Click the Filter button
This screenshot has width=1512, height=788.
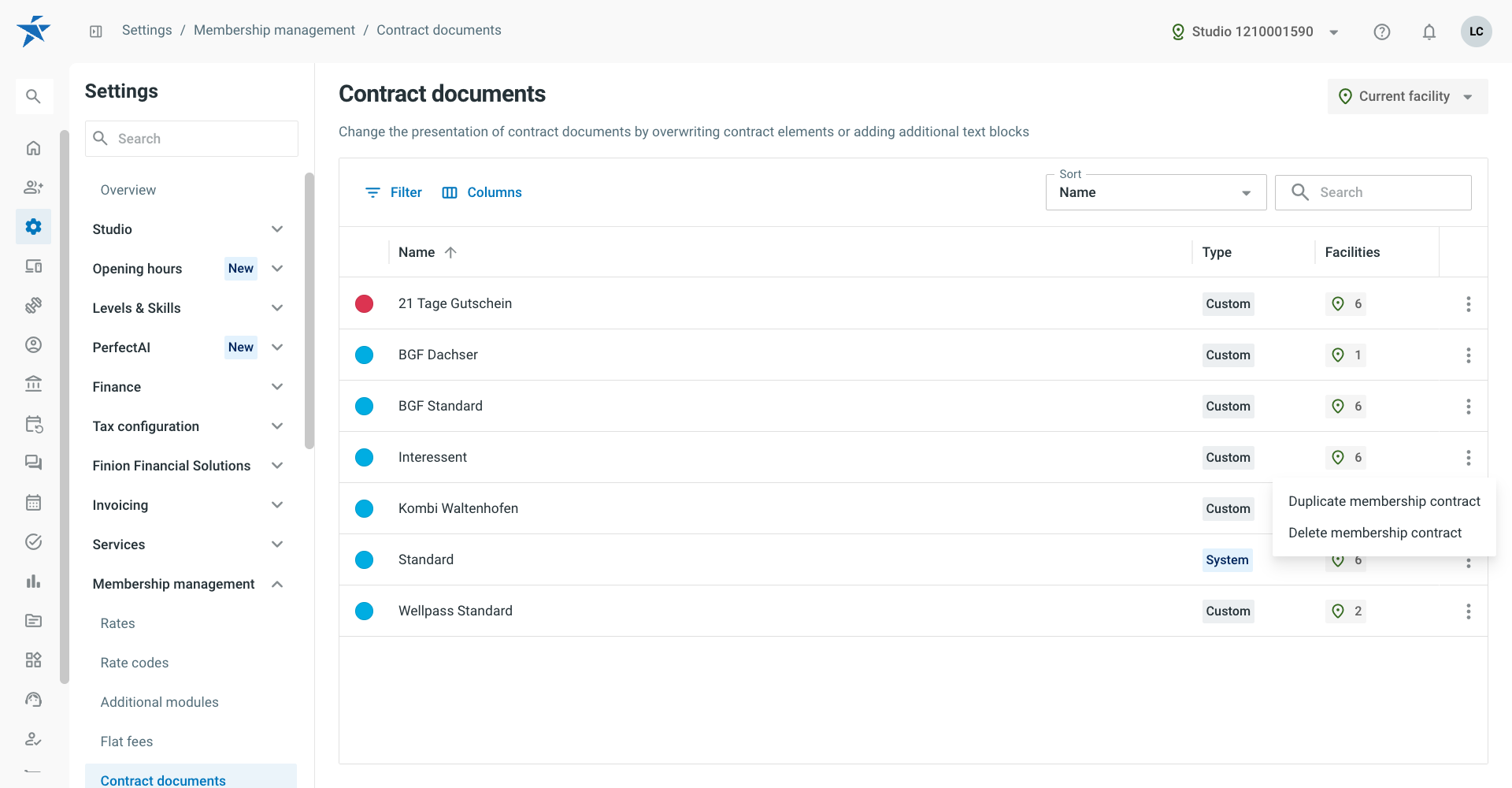click(x=394, y=192)
